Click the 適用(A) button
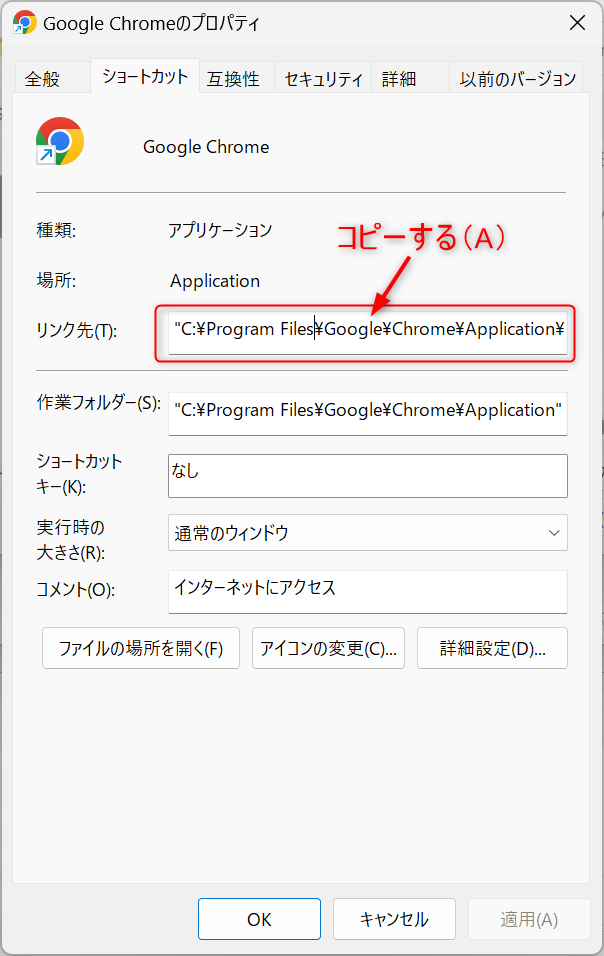This screenshot has width=604, height=956. pos(529,919)
